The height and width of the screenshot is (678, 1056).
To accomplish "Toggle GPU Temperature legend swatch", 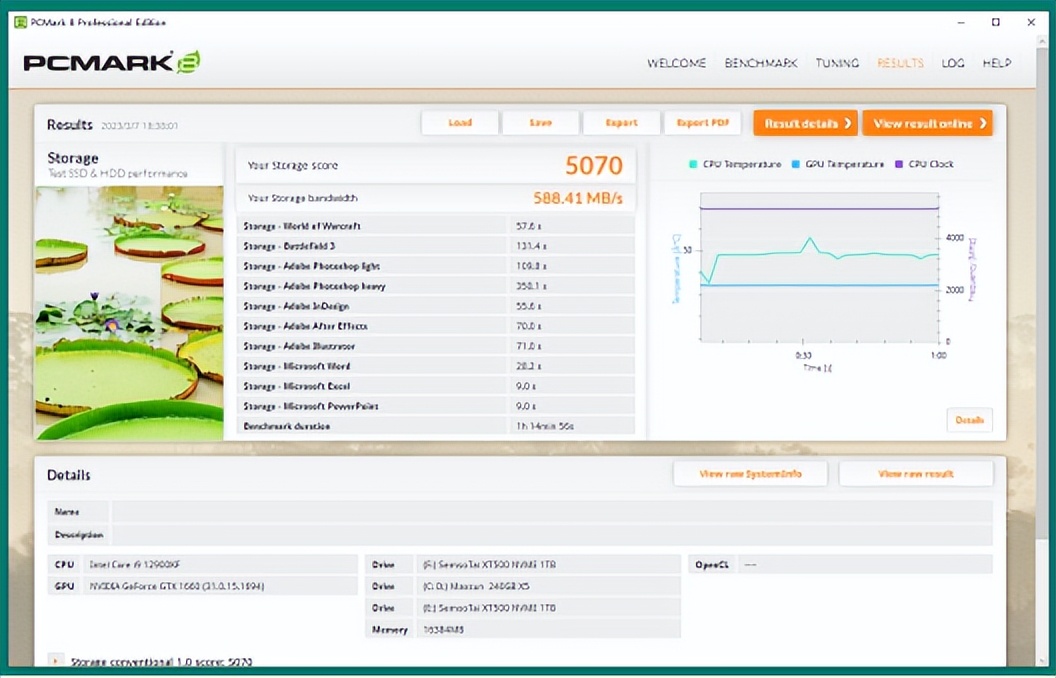I will coord(795,164).
